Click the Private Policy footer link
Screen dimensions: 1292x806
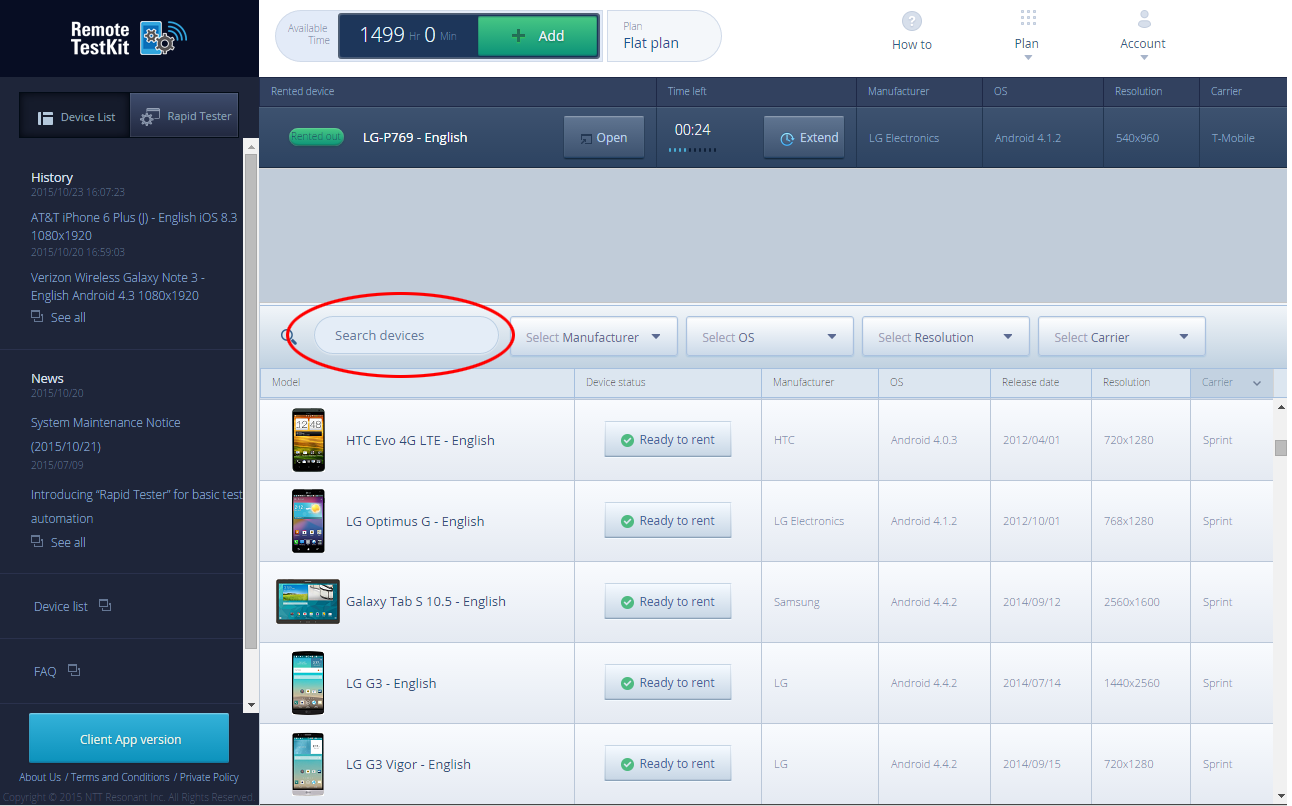[x=209, y=777]
